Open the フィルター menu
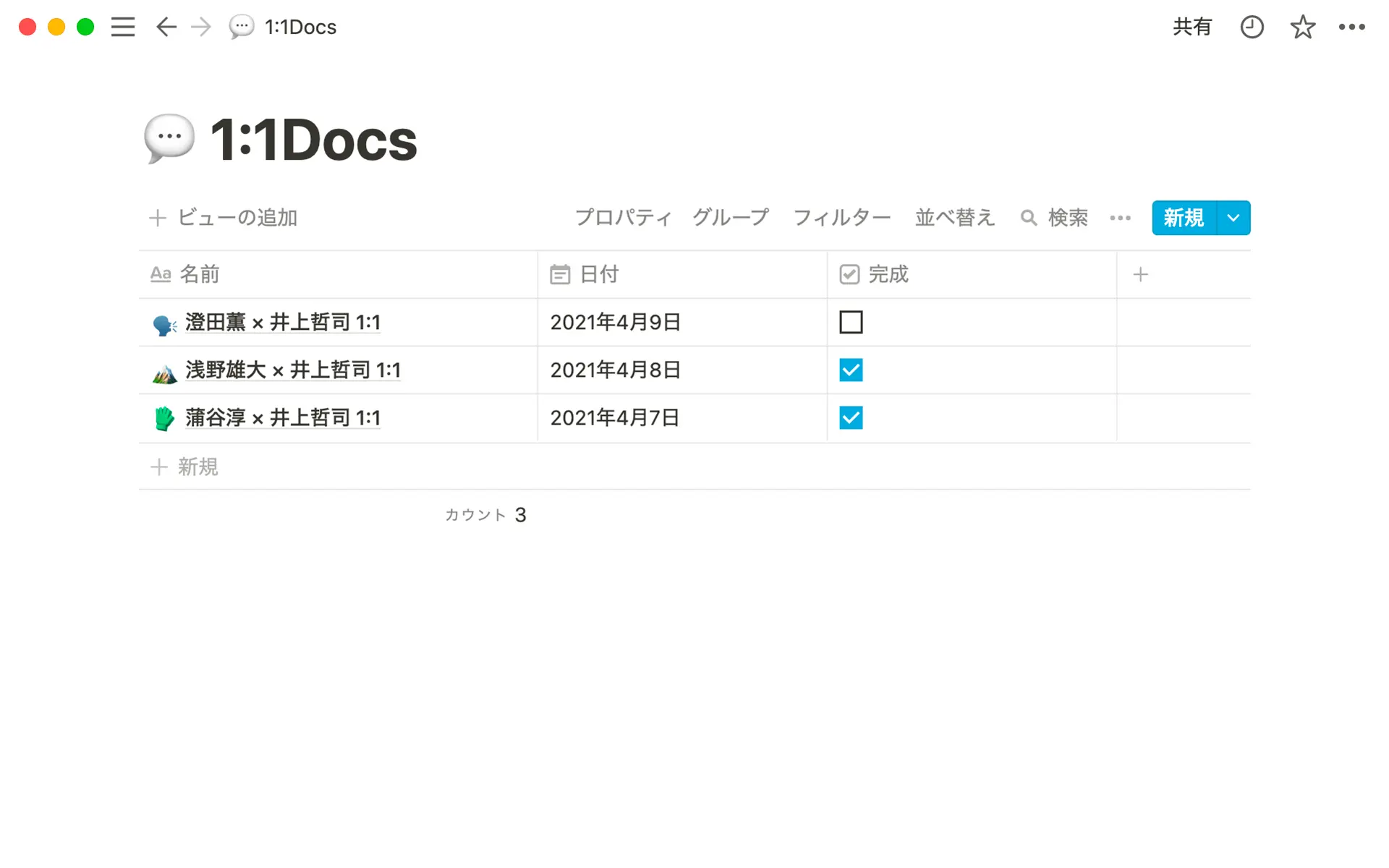 [842, 218]
